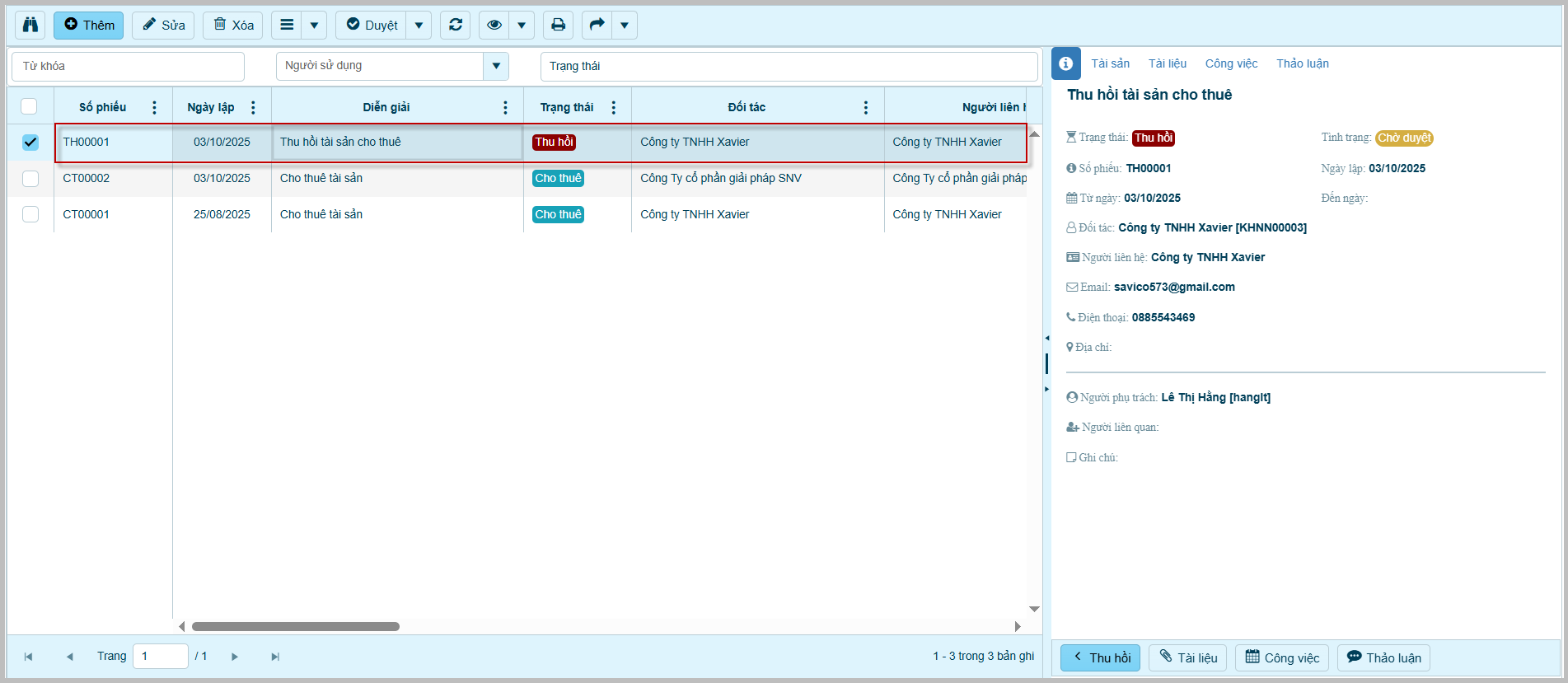The image size is (1568, 683).
Task: Open Số phiếu column options menu
Action: [154, 107]
